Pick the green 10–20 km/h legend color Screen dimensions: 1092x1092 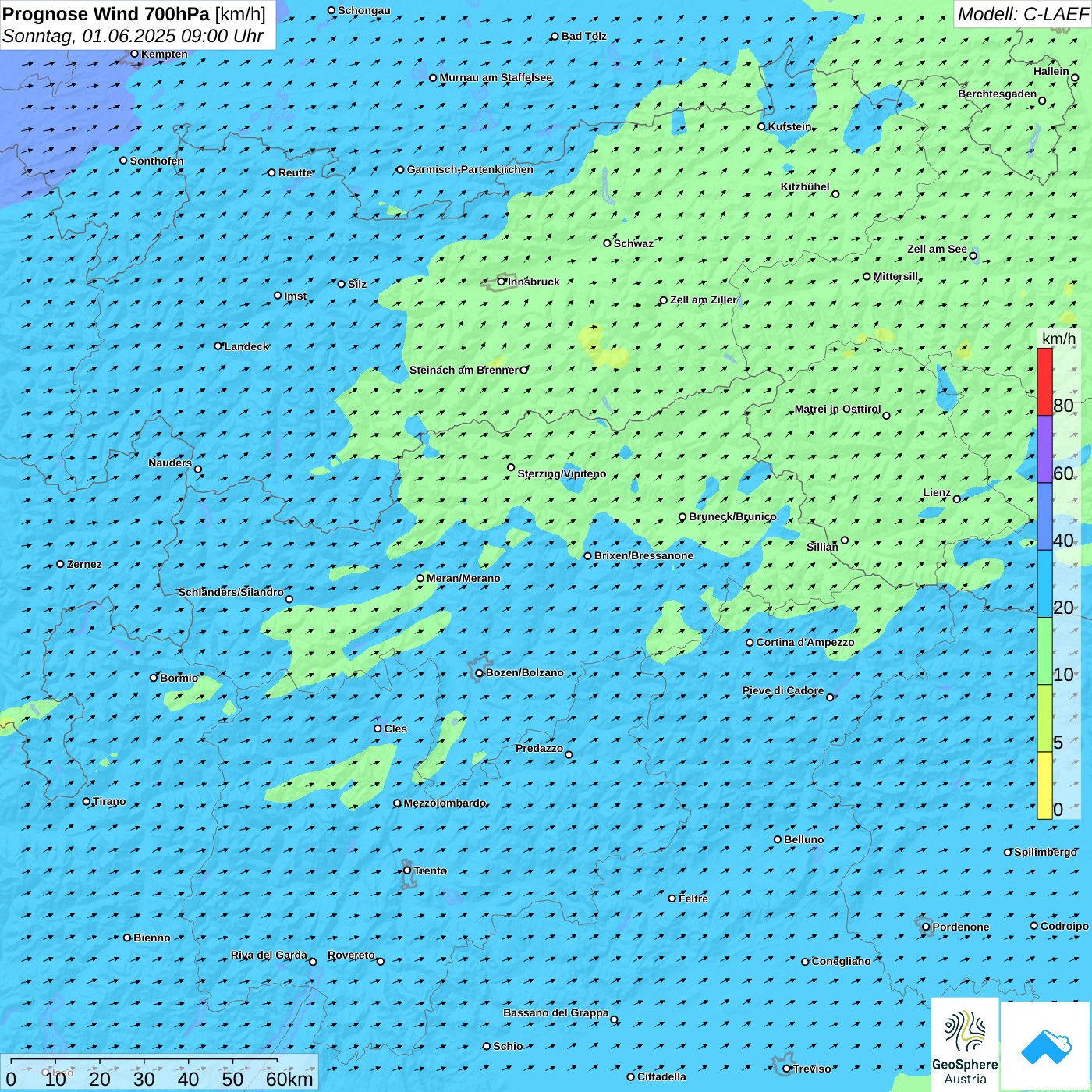coord(1044,651)
